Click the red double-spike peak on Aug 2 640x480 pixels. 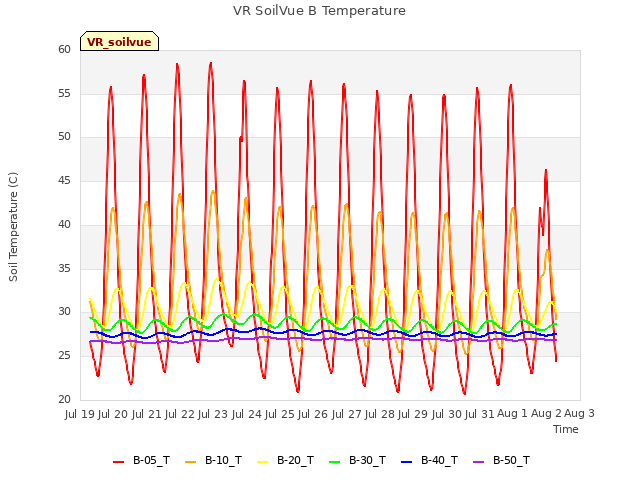click(546, 170)
